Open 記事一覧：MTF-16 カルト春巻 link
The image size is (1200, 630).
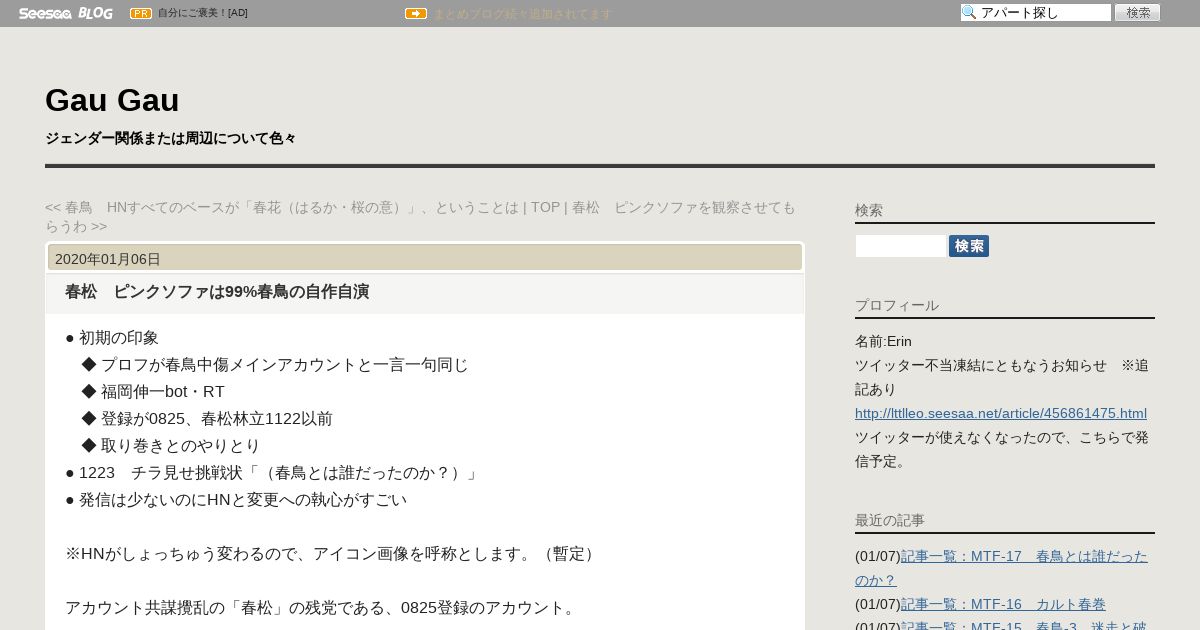click(x=1003, y=604)
